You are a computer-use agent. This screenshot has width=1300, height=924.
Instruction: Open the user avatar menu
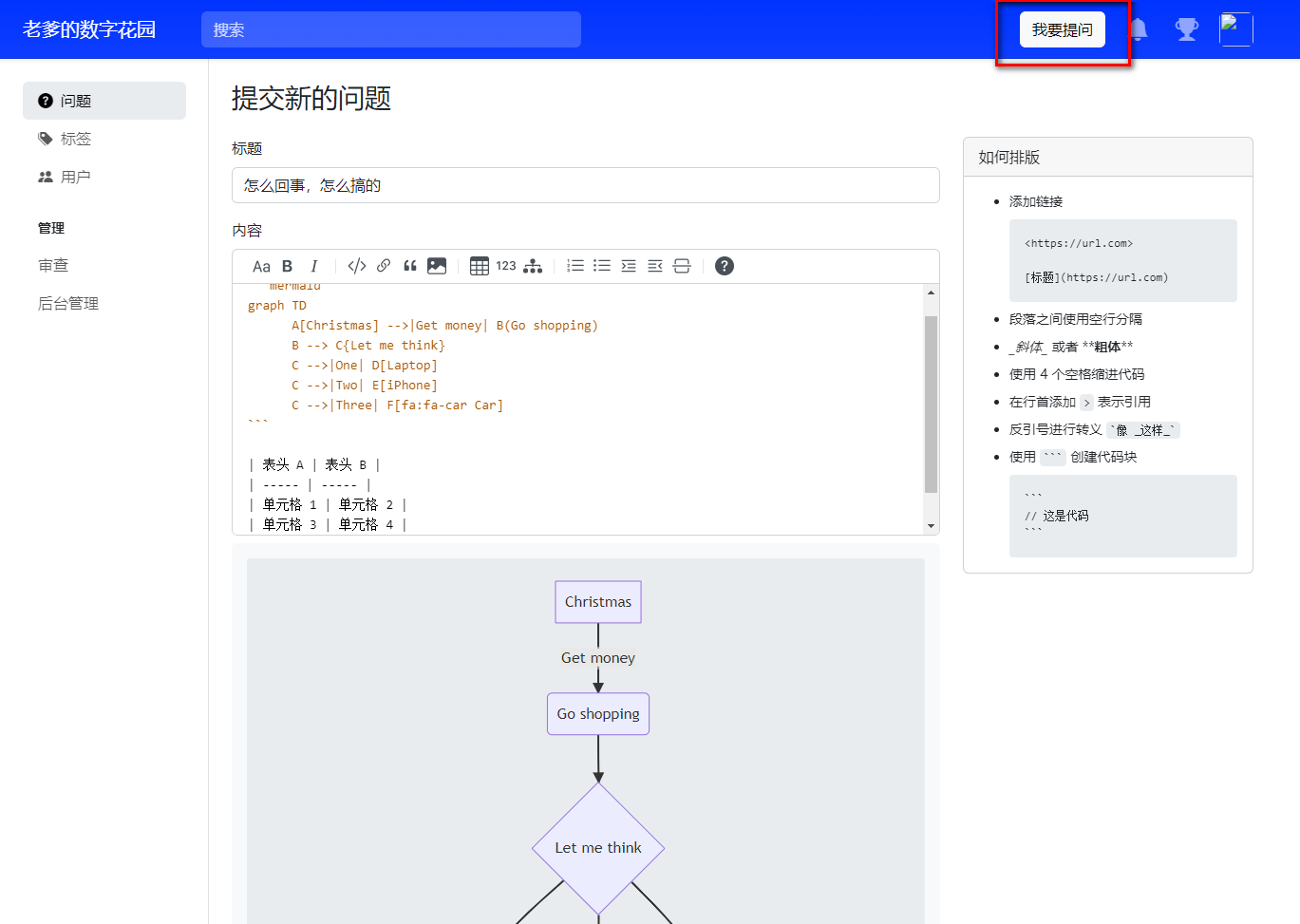(x=1235, y=29)
